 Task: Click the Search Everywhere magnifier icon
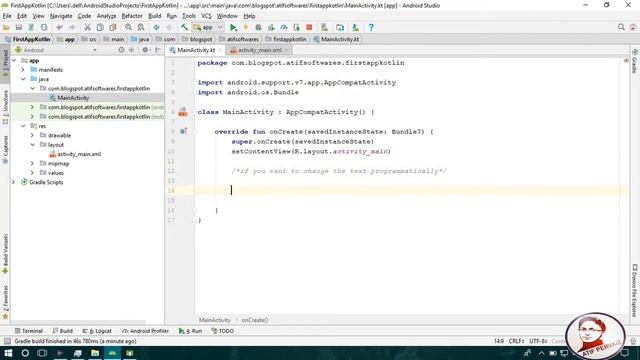coord(621,27)
